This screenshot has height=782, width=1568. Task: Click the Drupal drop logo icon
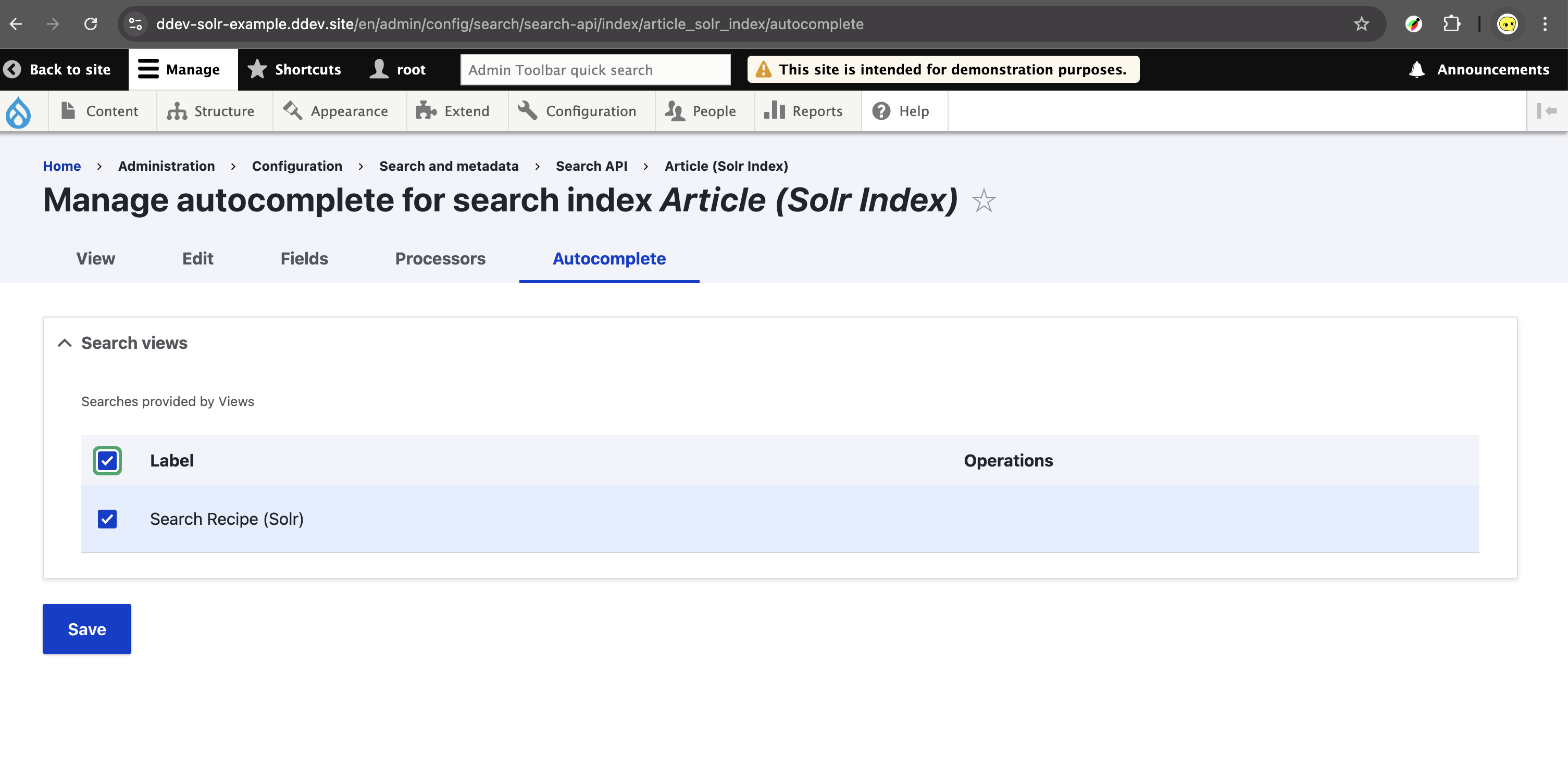(18, 112)
